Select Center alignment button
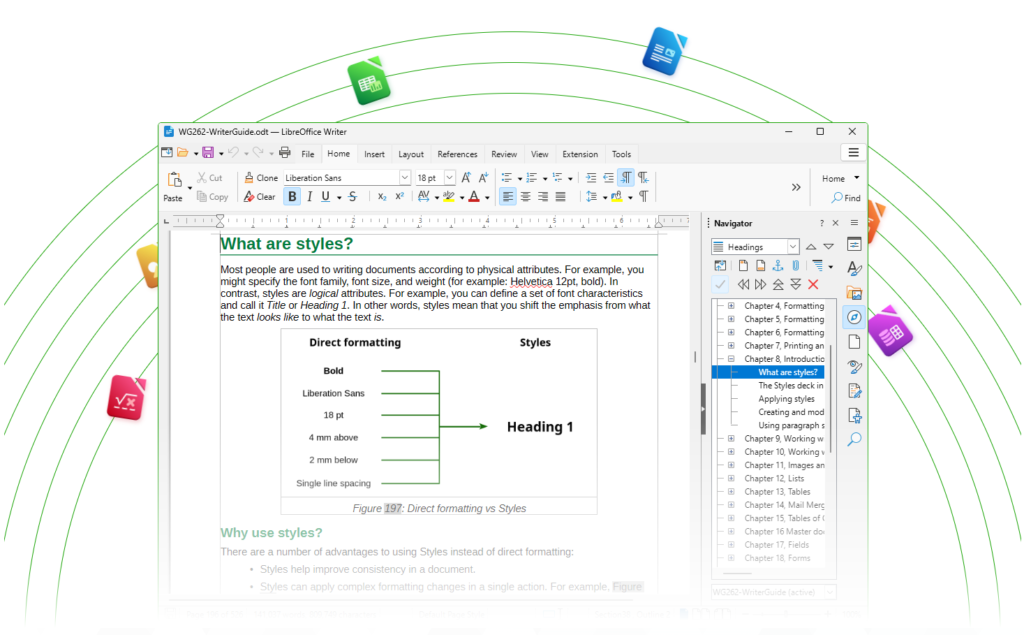The height and width of the screenshot is (635, 1024). tap(525, 197)
